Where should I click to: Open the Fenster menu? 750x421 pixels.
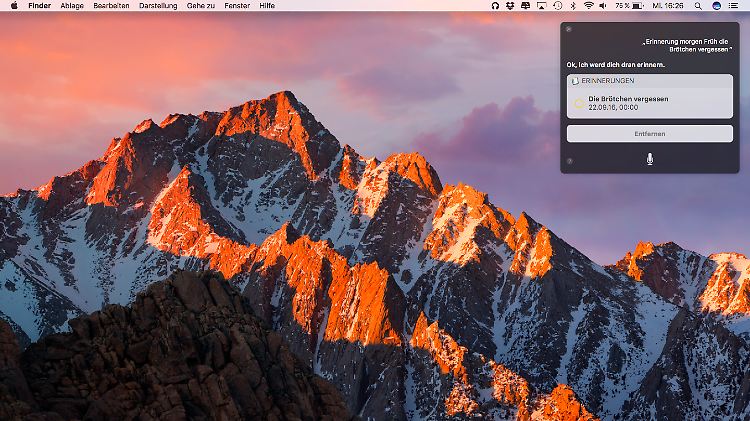click(237, 6)
